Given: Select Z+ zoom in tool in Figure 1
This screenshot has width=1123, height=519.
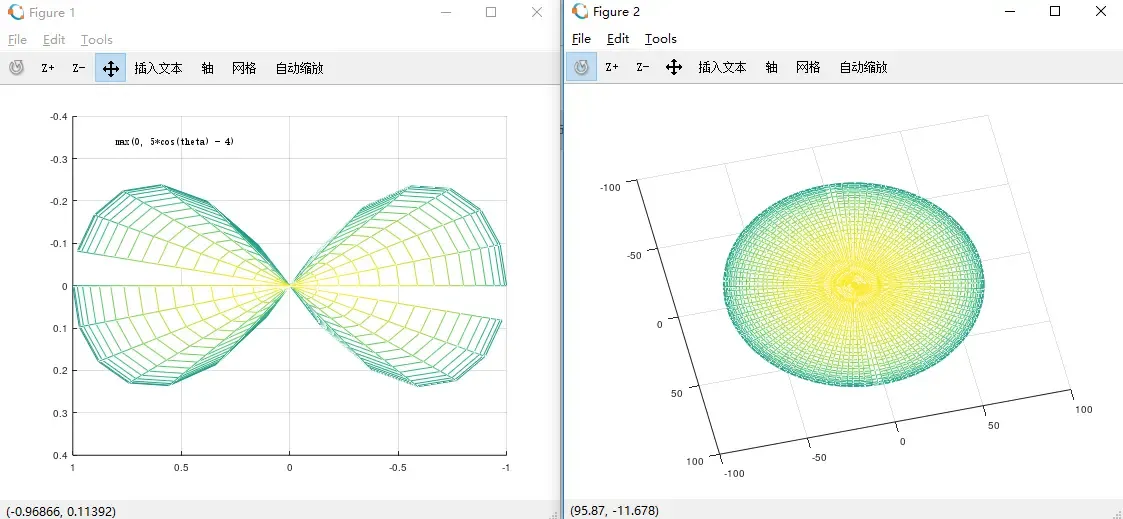Looking at the screenshot, I should click(x=48, y=68).
